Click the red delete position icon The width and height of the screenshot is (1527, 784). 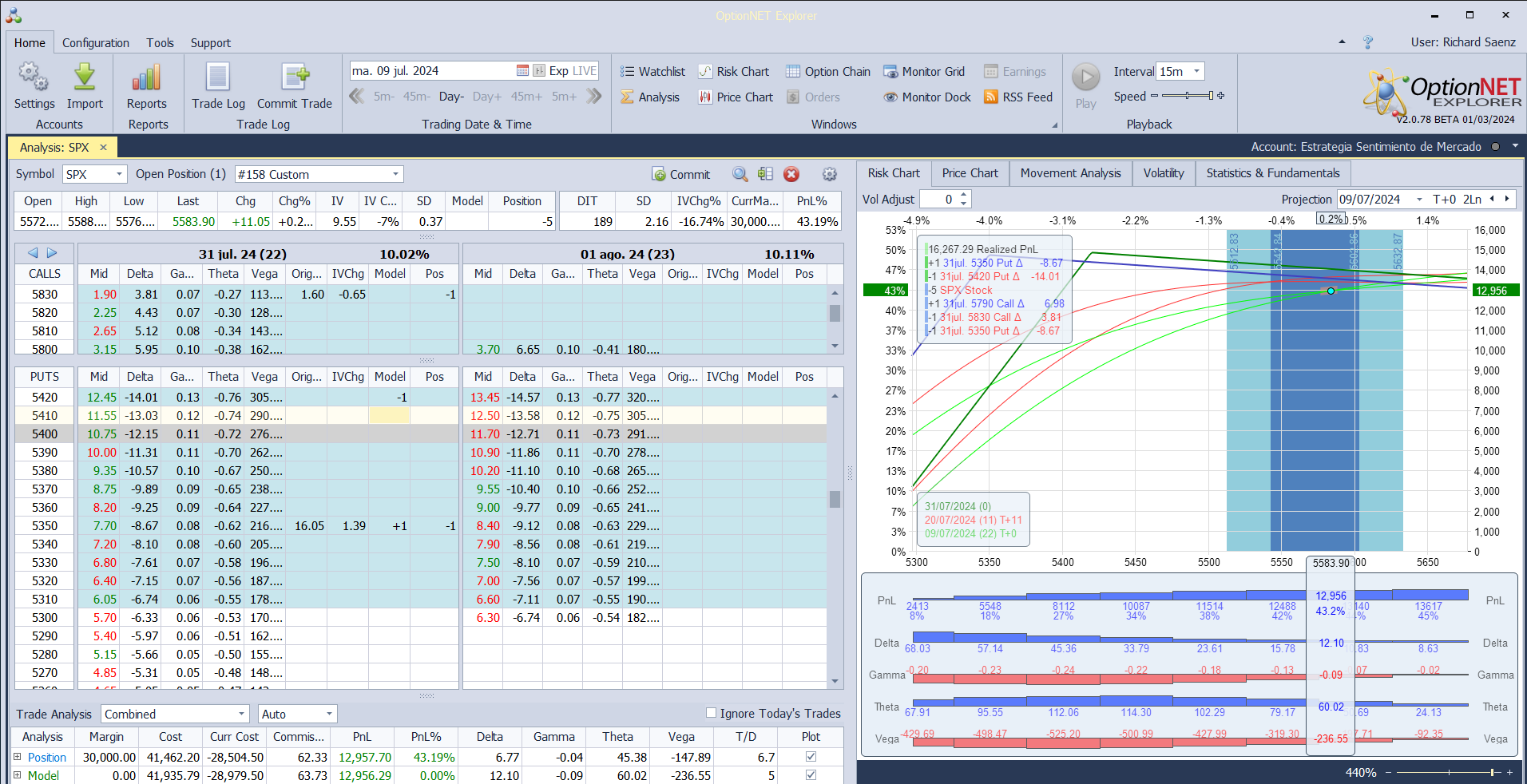point(791,174)
